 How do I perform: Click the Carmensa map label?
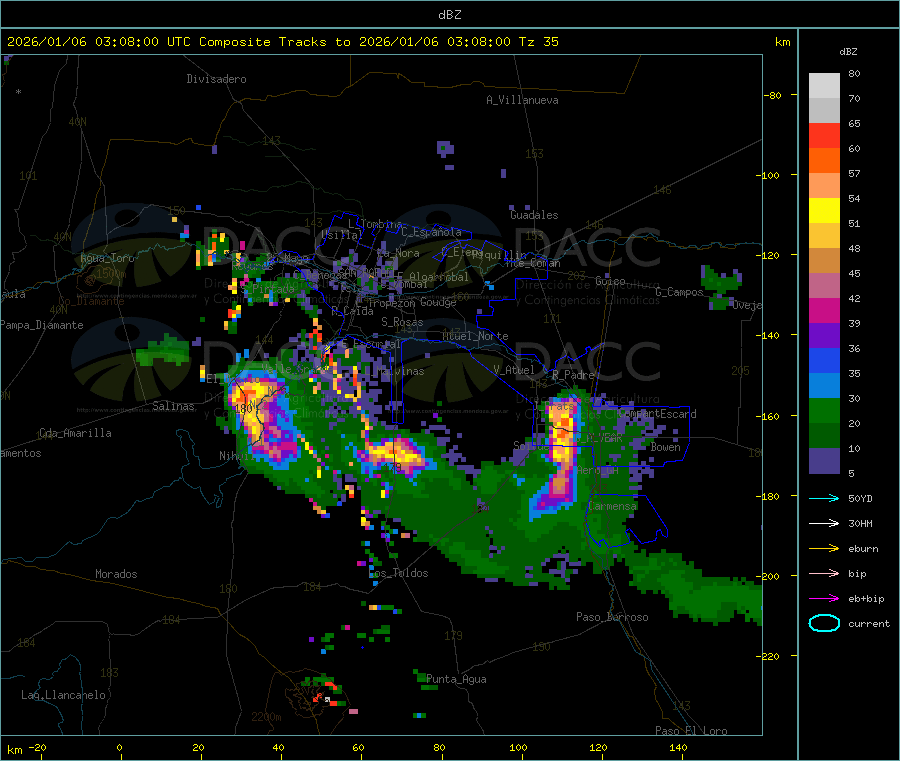613,506
